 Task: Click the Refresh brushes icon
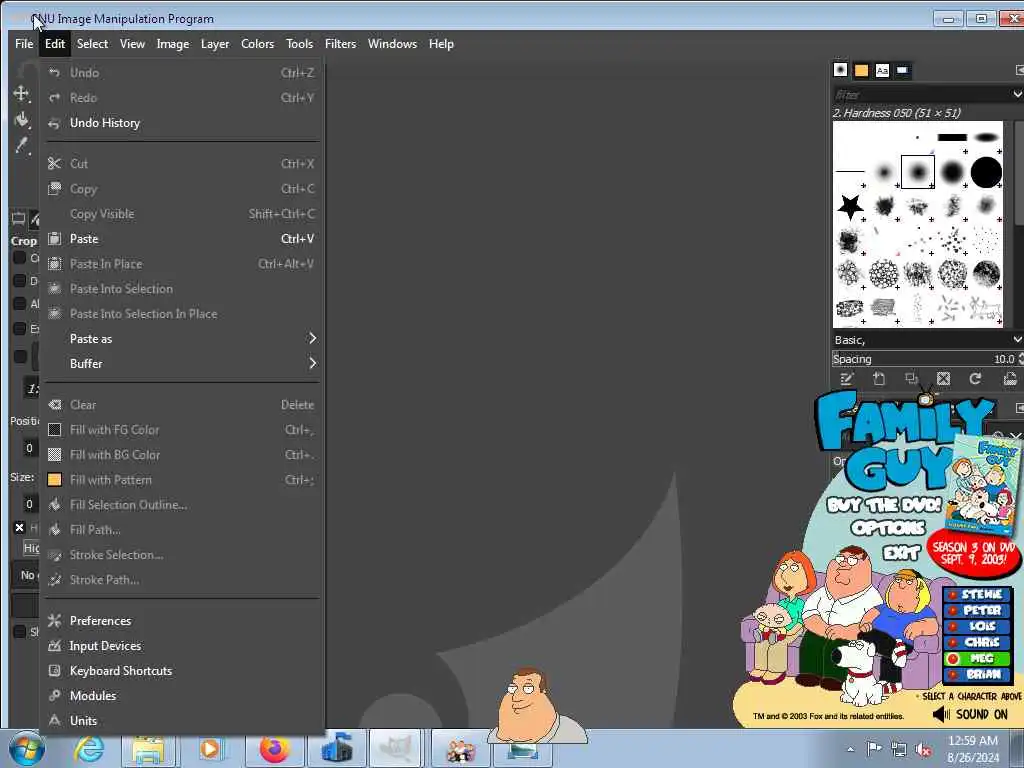click(x=976, y=379)
